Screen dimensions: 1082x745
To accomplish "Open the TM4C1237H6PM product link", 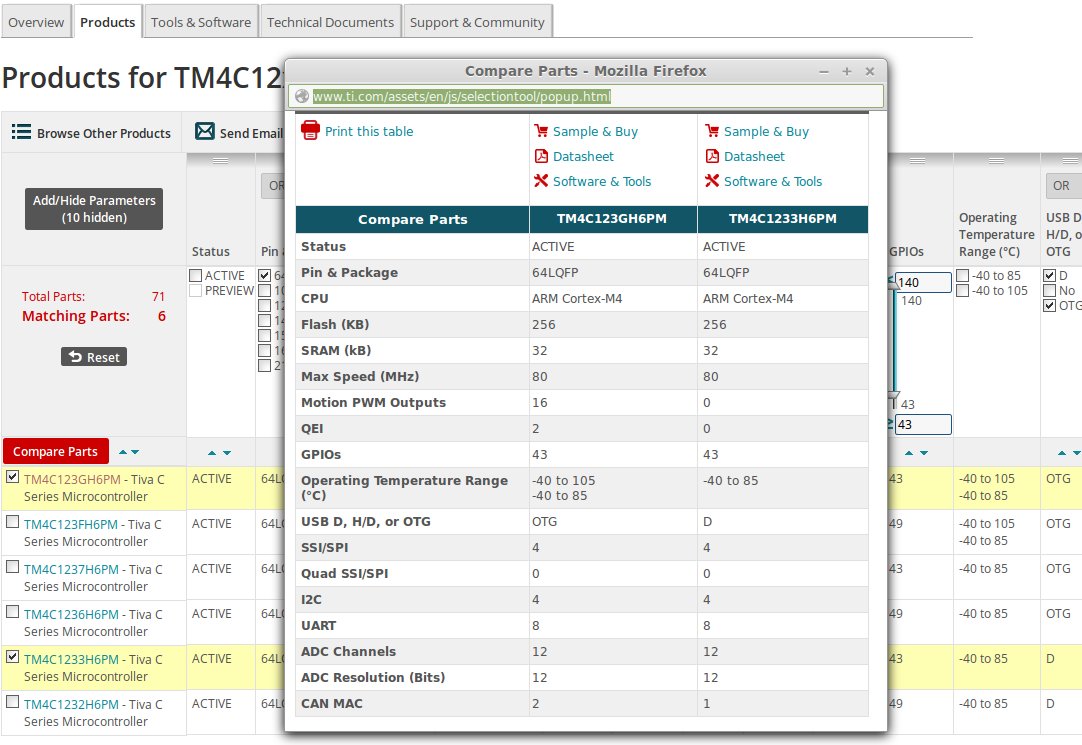I will point(71,569).
